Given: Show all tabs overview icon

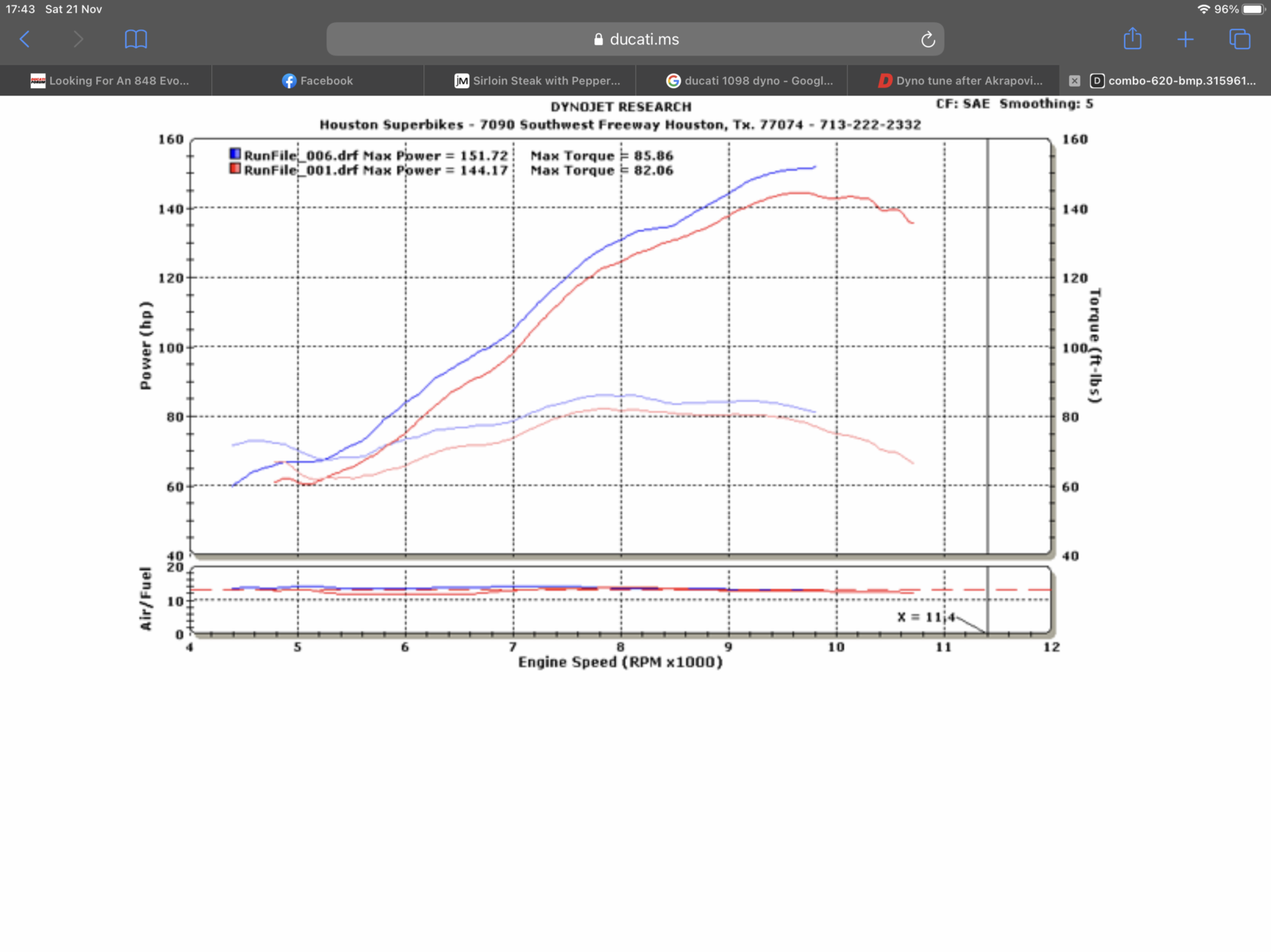Looking at the screenshot, I should click(x=1239, y=39).
